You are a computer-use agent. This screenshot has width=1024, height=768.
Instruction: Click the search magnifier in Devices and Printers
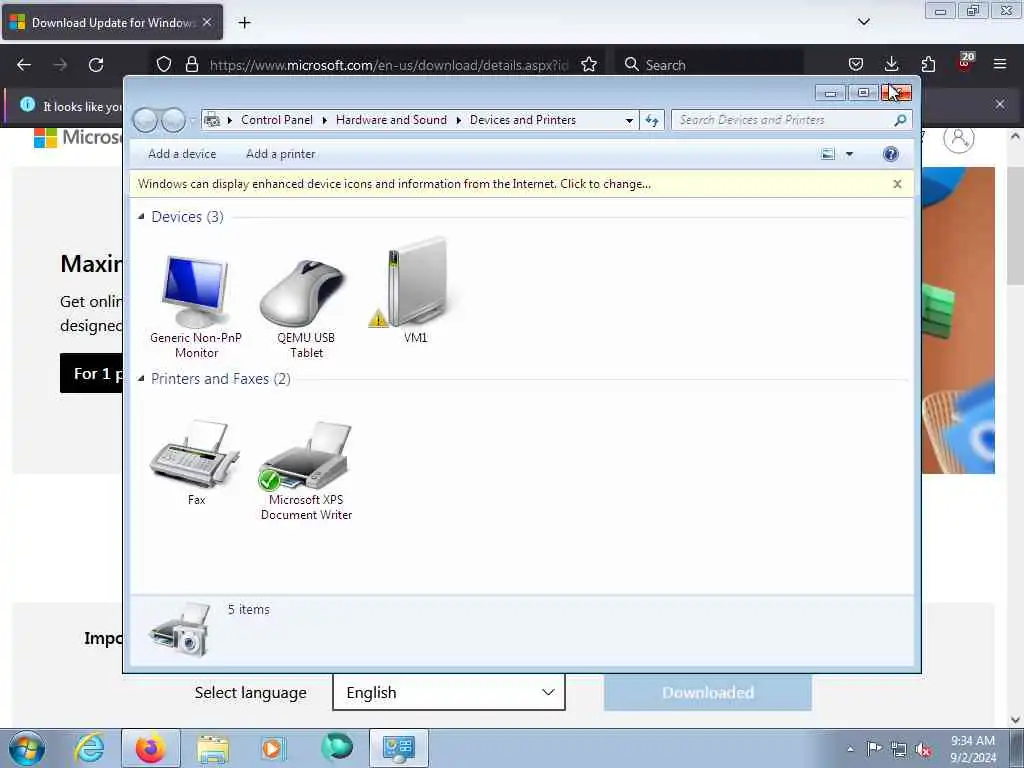tap(899, 120)
